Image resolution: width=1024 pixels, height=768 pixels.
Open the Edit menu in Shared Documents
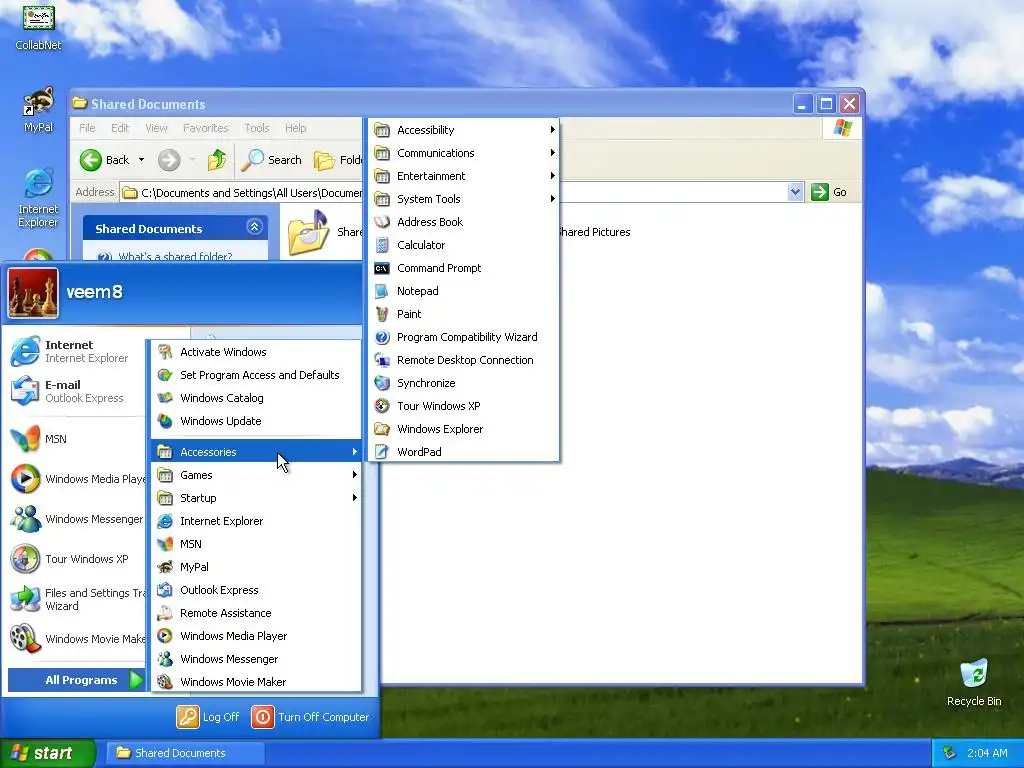pos(120,128)
